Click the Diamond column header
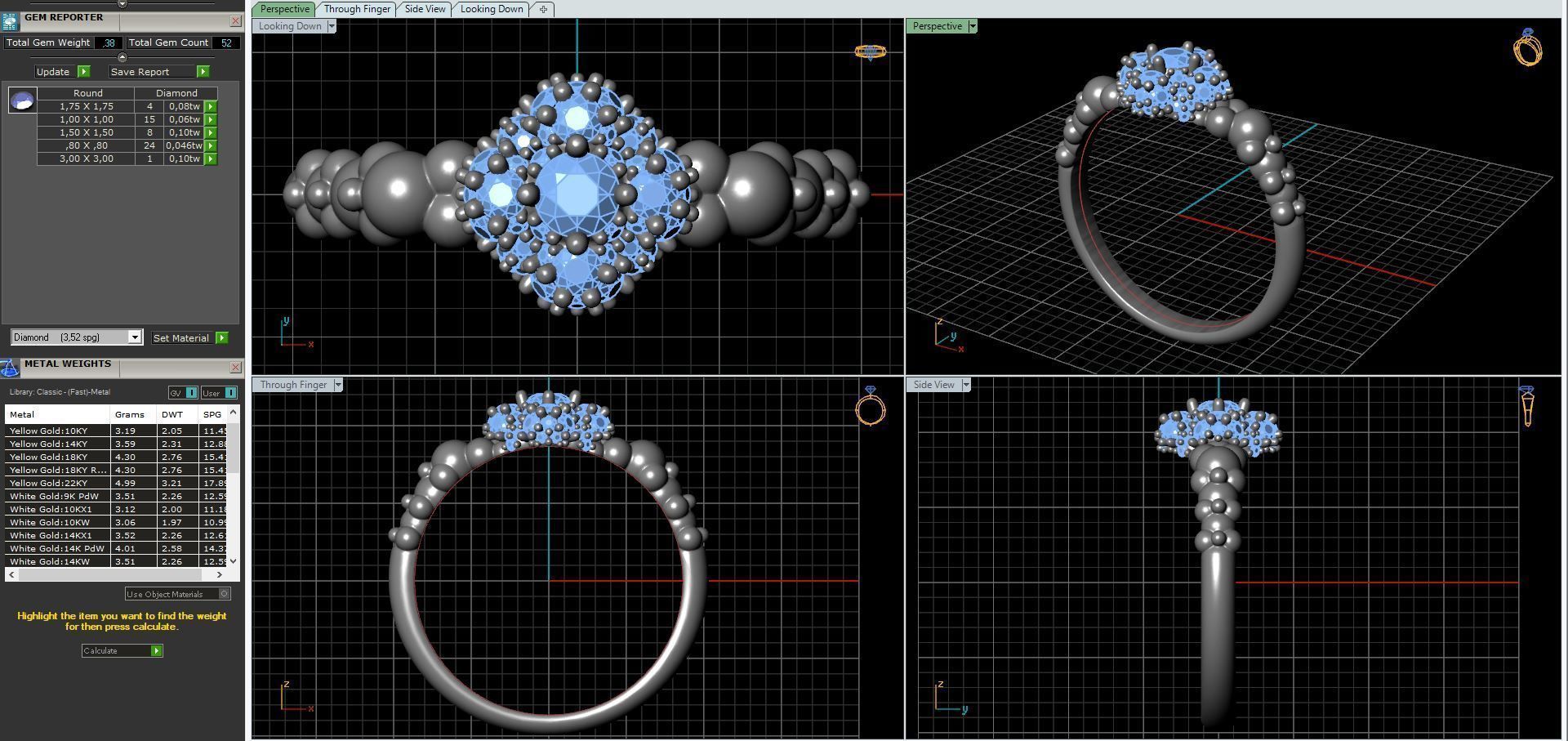1568x741 pixels. tap(176, 93)
